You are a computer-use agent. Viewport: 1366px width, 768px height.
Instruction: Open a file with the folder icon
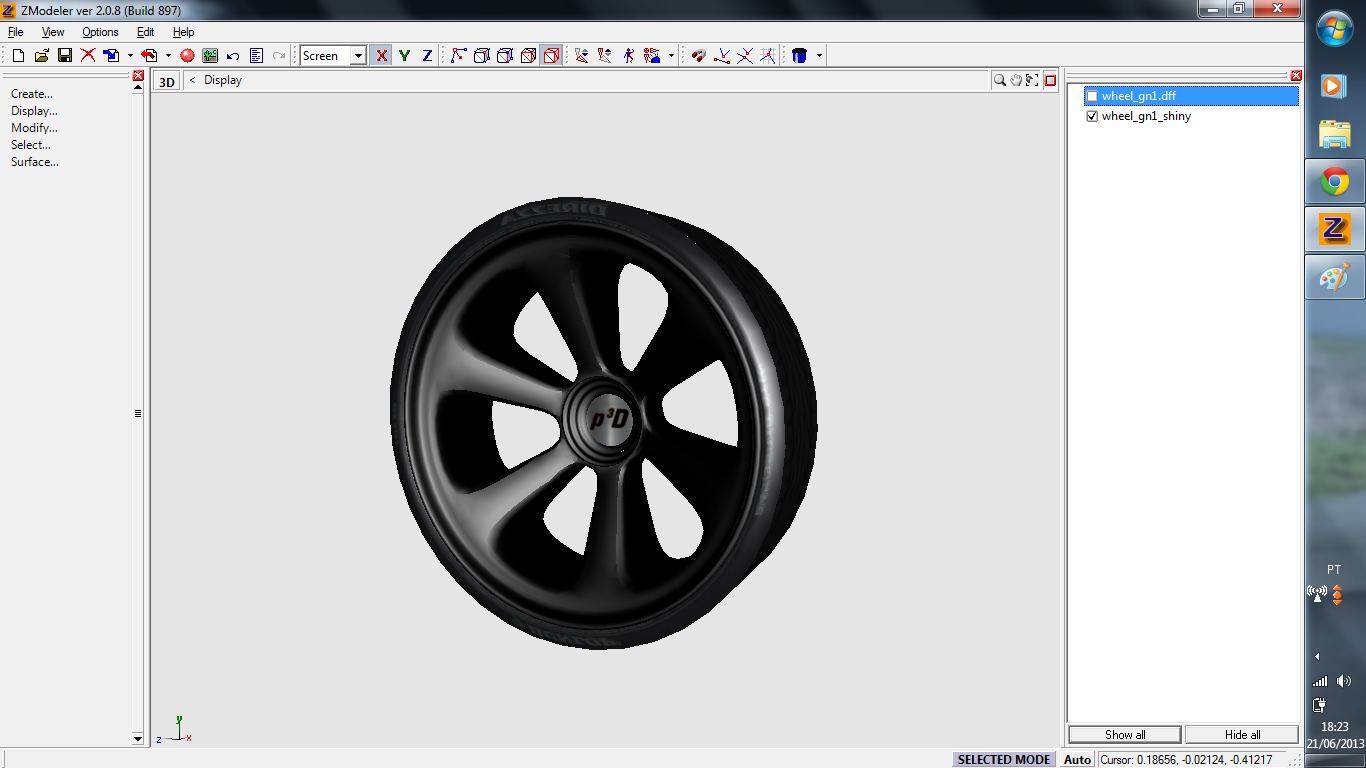coord(42,56)
